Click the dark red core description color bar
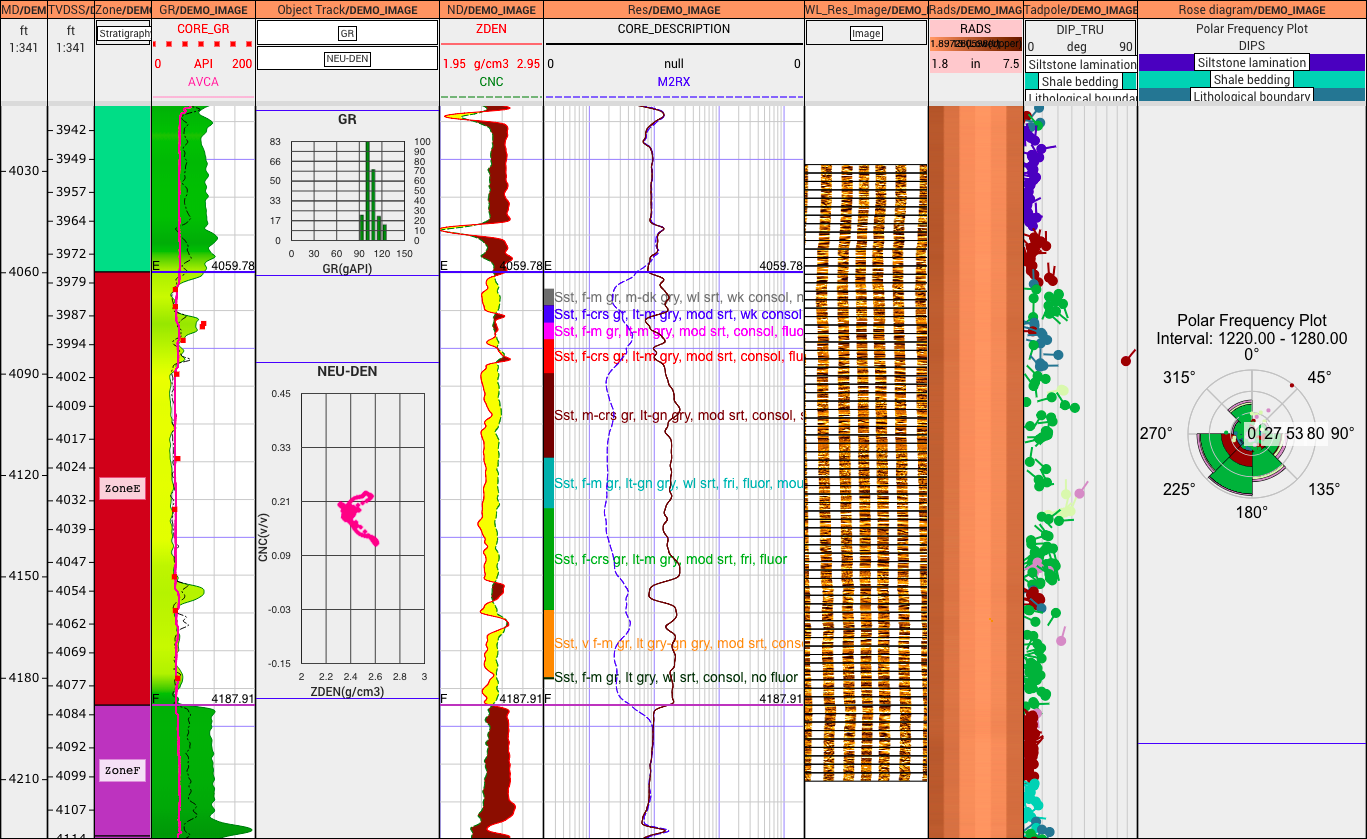 548,415
